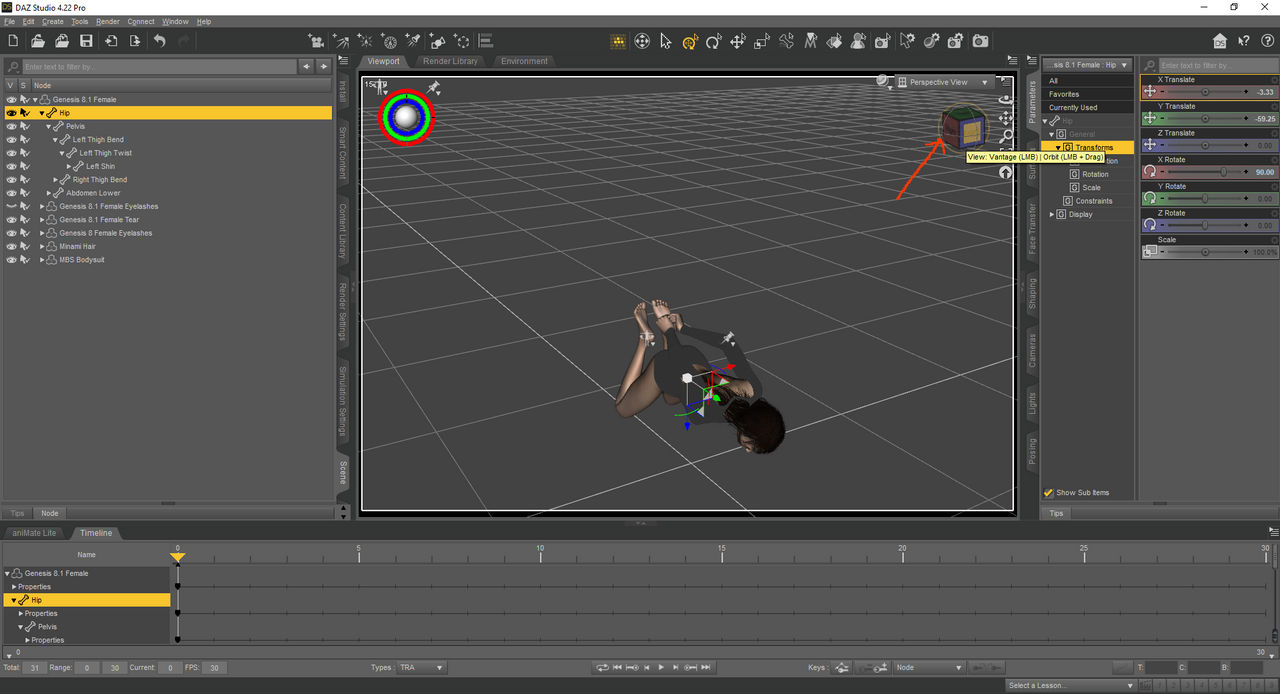Click the DS home icon in toolbar
The width and height of the screenshot is (1280, 694).
click(x=1219, y=41)
